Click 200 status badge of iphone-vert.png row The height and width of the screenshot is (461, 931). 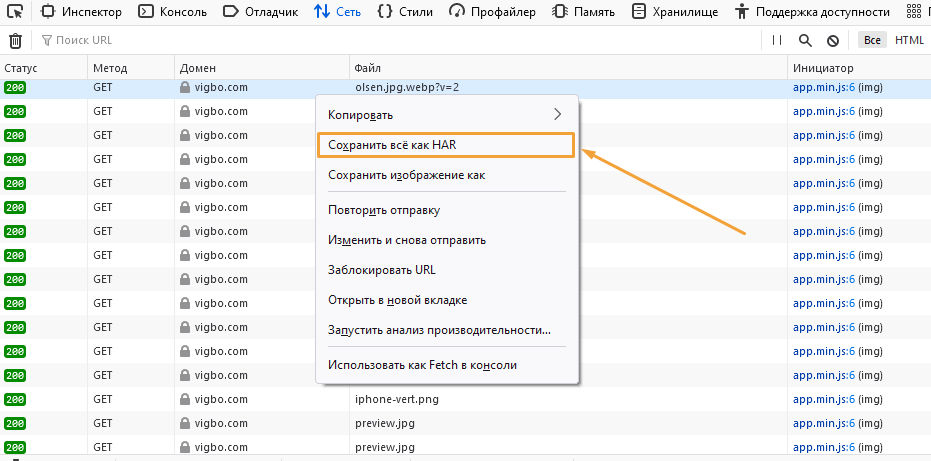[15, 399]
